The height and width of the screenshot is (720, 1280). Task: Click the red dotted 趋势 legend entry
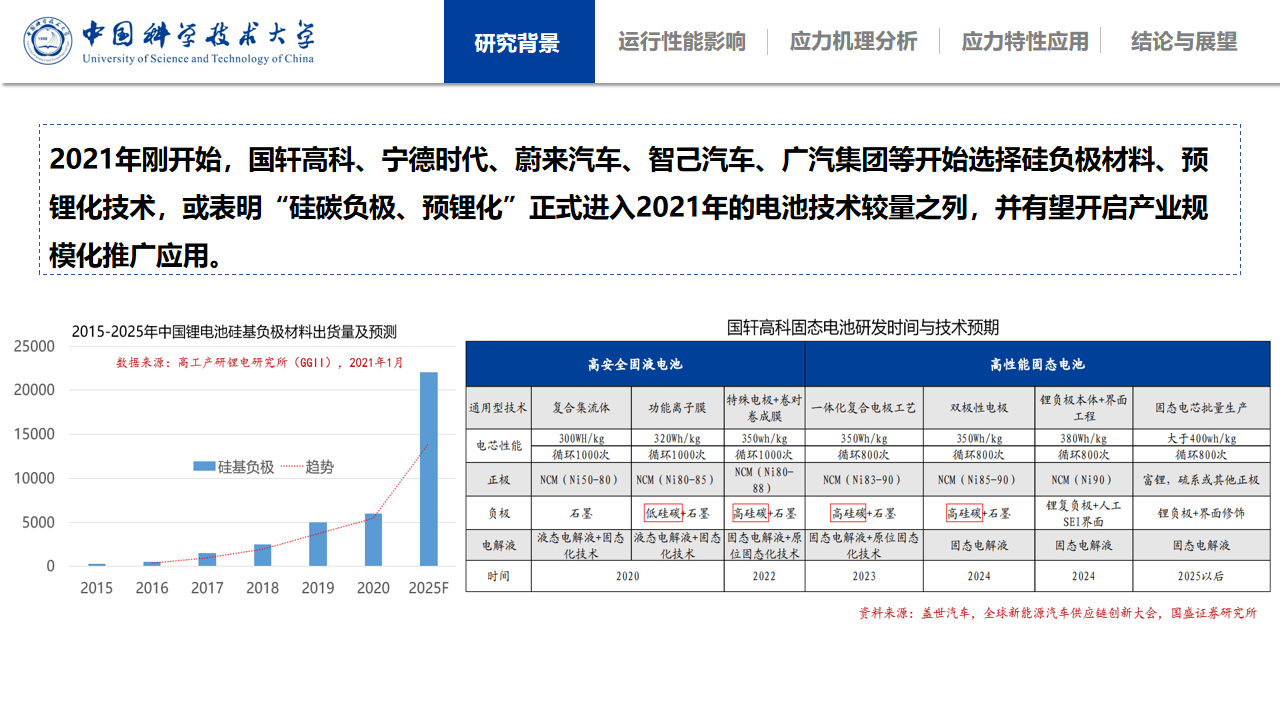coord(307,466)
